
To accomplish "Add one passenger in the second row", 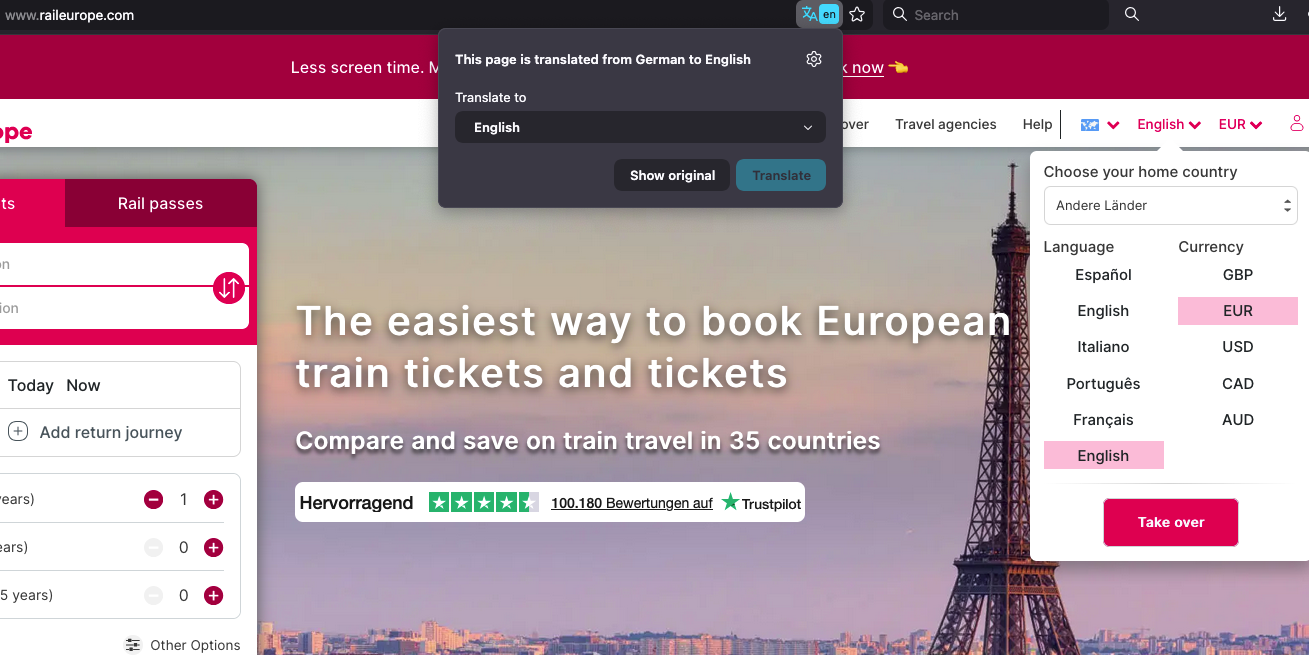I will pos(213,547).
